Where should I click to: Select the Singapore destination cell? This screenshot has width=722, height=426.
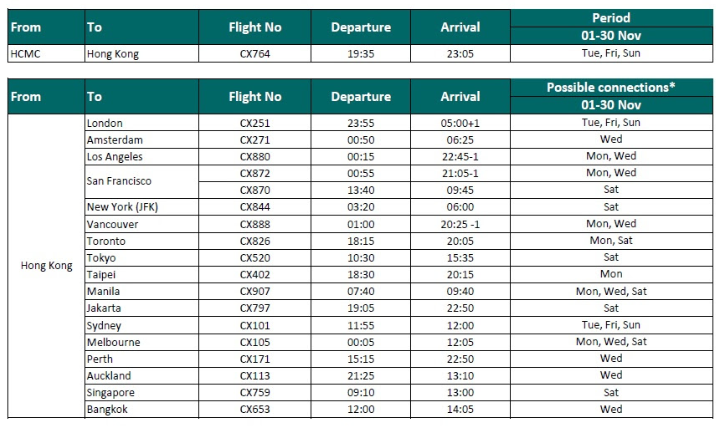click(141, 392)
